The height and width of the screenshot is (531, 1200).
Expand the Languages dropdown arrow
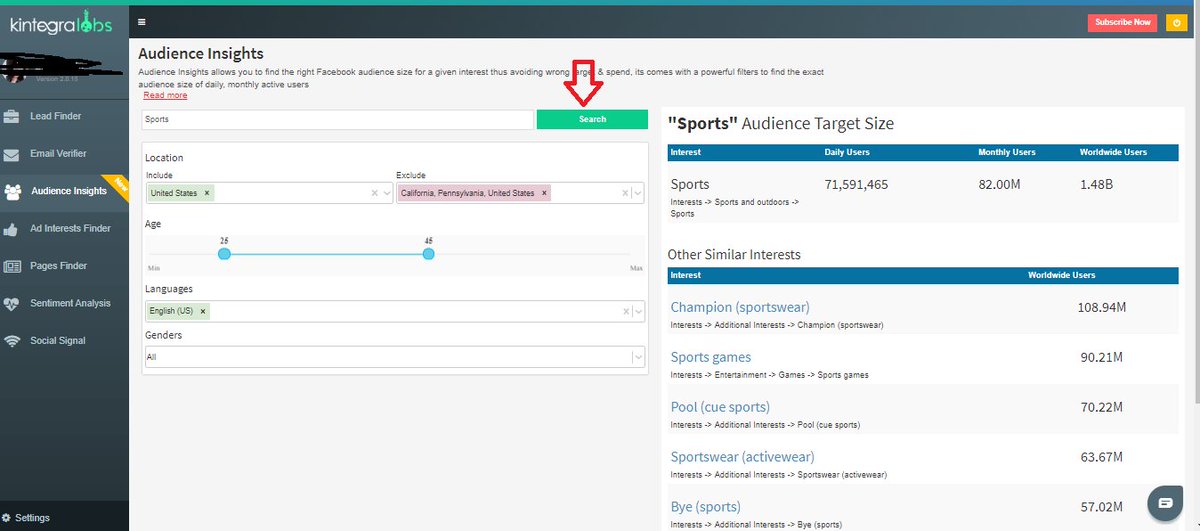637,311
